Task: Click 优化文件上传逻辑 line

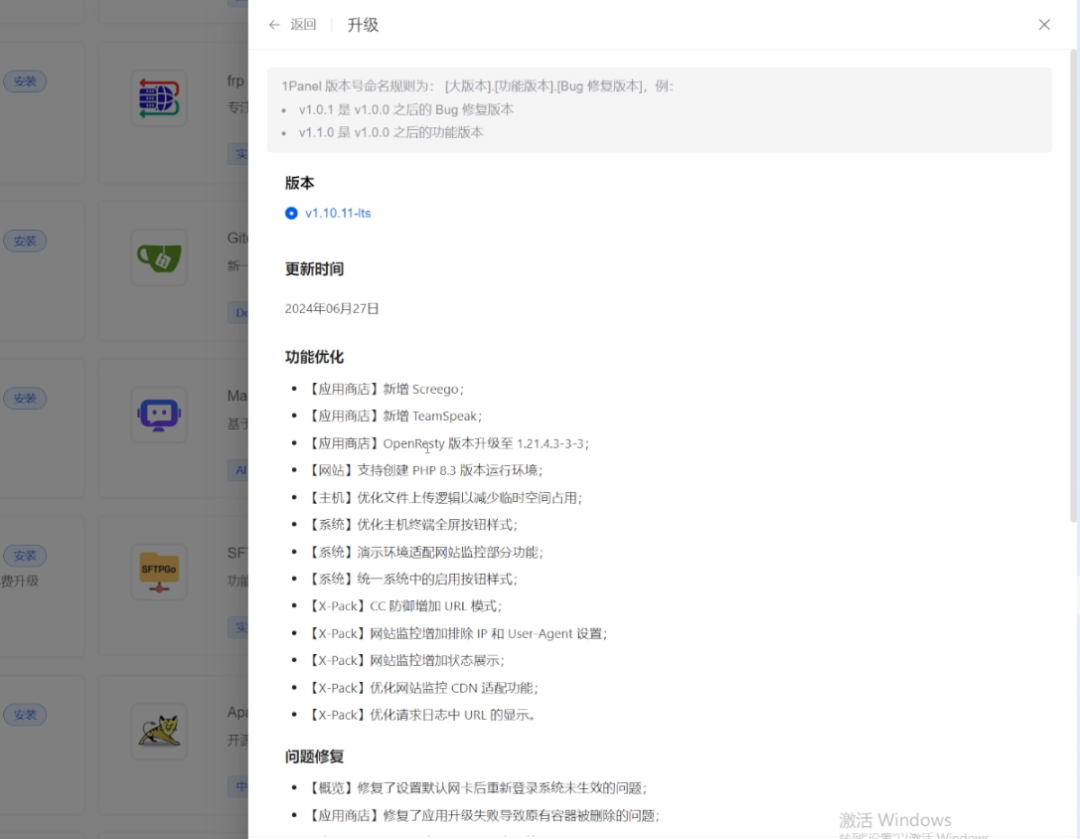Action: coord(444,498)
